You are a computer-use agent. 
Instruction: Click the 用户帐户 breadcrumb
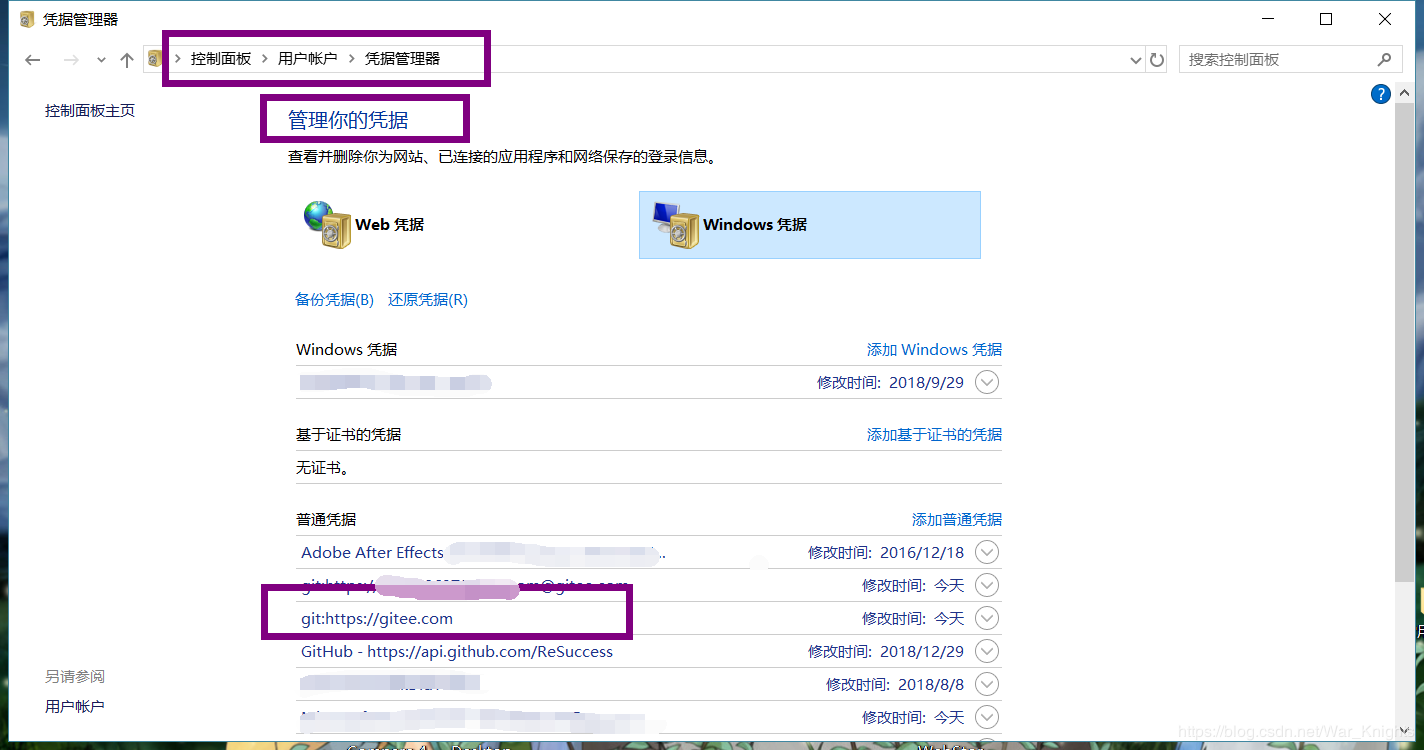point(307,59)
